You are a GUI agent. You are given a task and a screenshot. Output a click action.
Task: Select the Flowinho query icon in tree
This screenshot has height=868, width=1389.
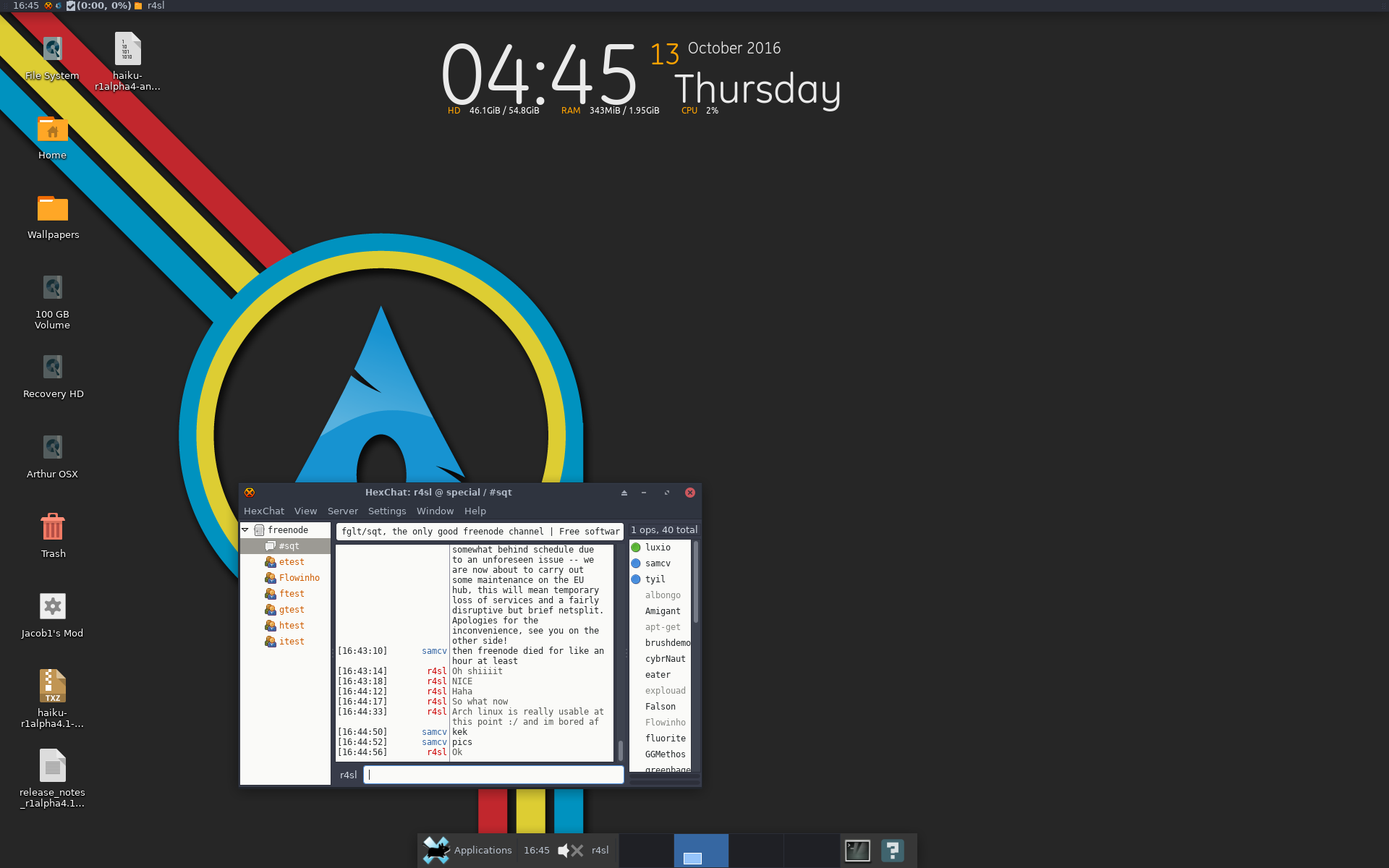[x=271, y=578]
